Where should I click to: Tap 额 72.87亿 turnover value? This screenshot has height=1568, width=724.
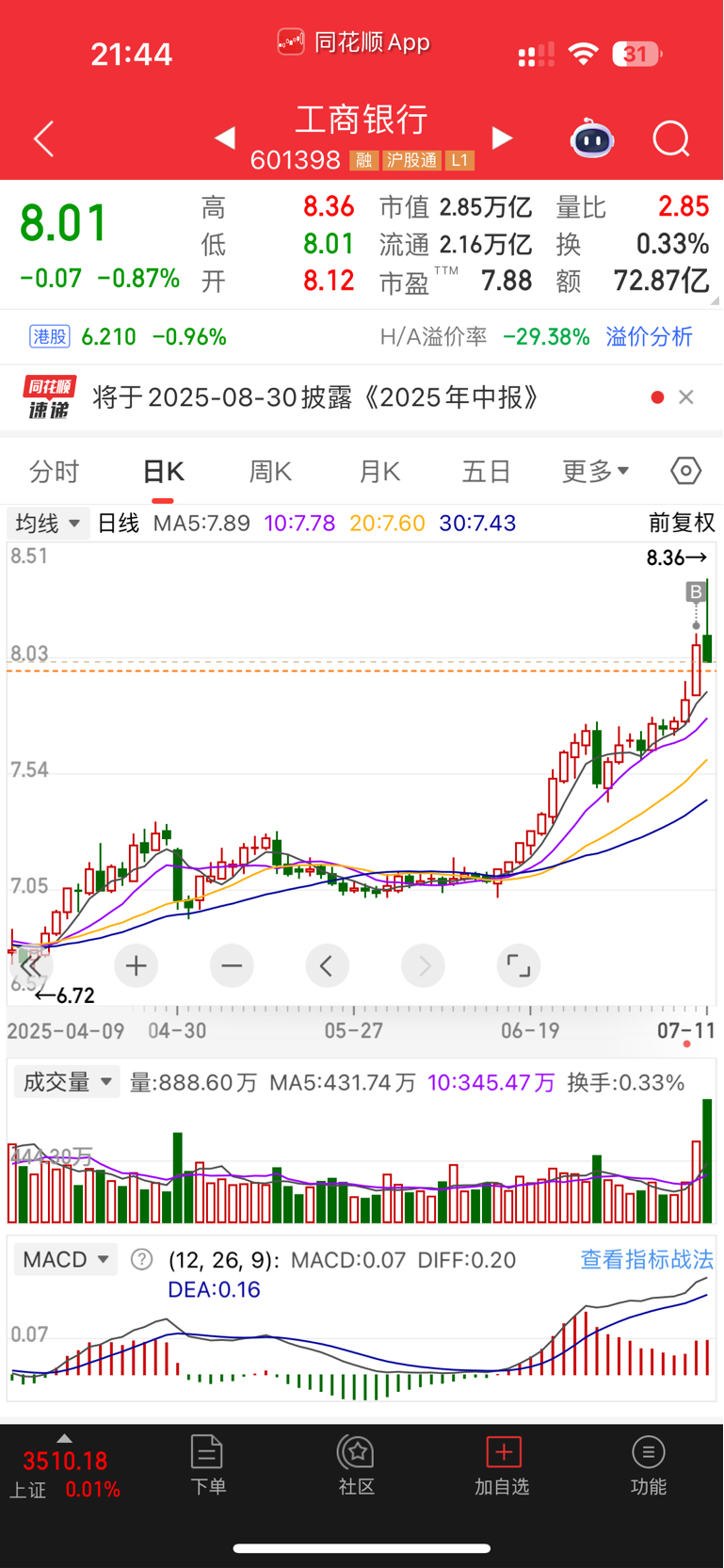[x=661, y=281]
